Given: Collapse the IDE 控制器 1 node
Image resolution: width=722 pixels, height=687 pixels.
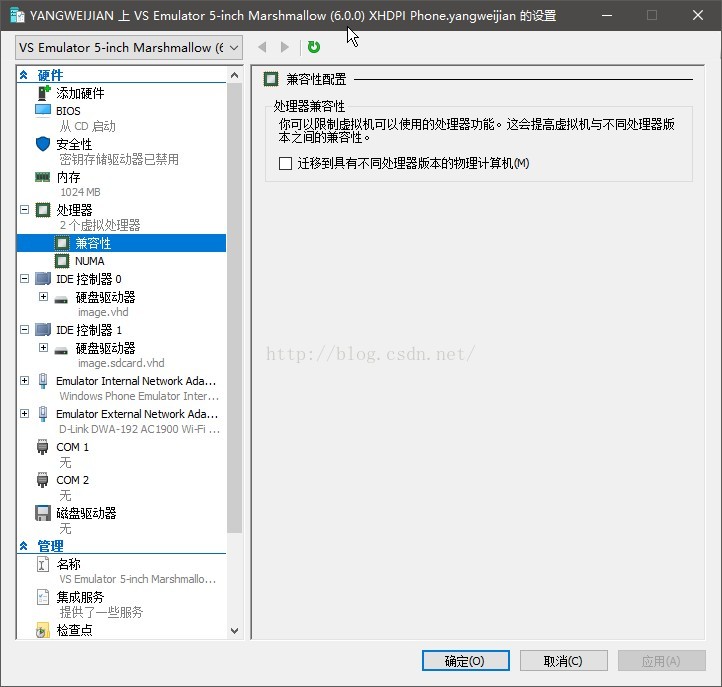Looking at the screenshot, I should click(x=24, y=330).
